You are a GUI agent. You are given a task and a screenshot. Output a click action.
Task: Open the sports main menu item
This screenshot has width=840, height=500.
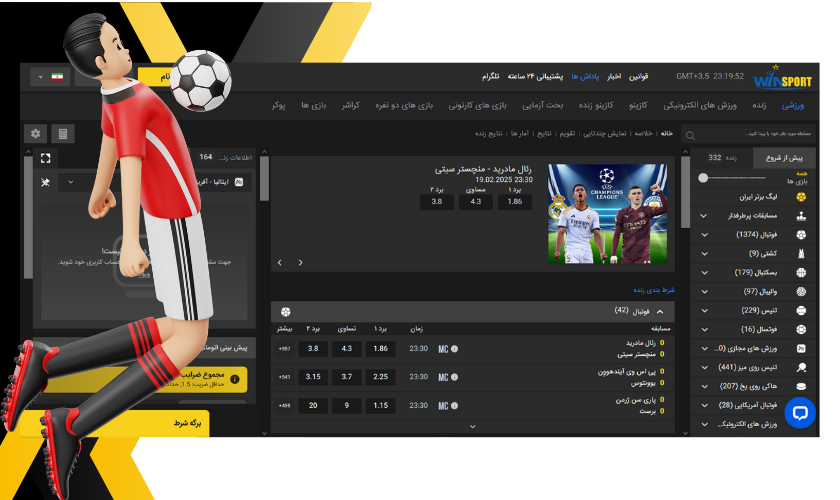click(793, 106)
